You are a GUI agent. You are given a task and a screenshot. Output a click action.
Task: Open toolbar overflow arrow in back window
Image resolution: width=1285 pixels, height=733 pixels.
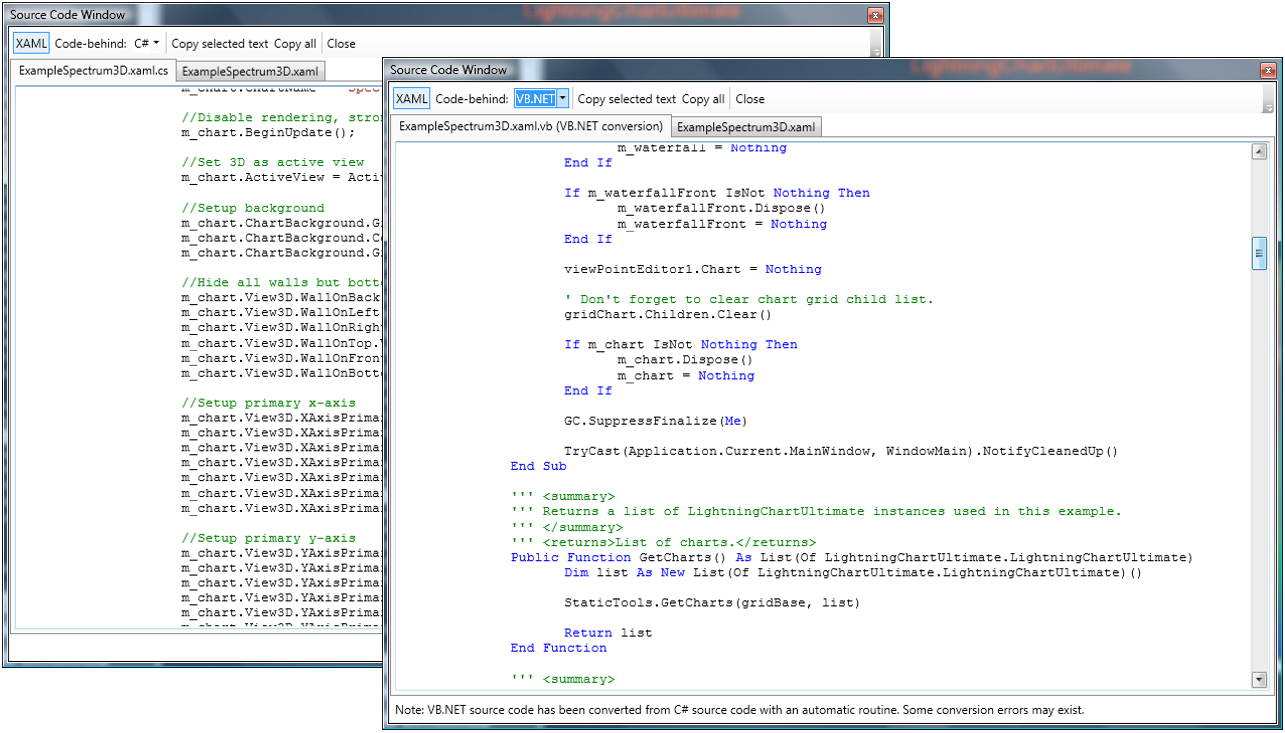point(877,51)
